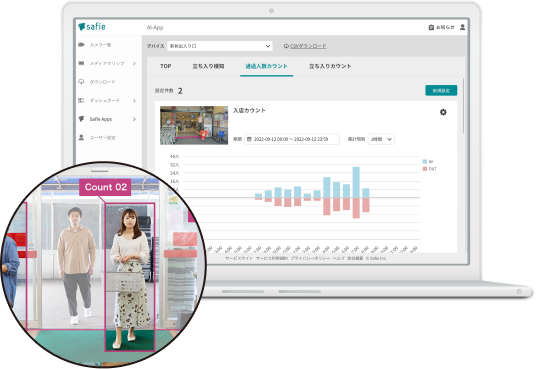Switch to the 立ち入り検知 tab
536x369 pixels.
tap(208, 66)
